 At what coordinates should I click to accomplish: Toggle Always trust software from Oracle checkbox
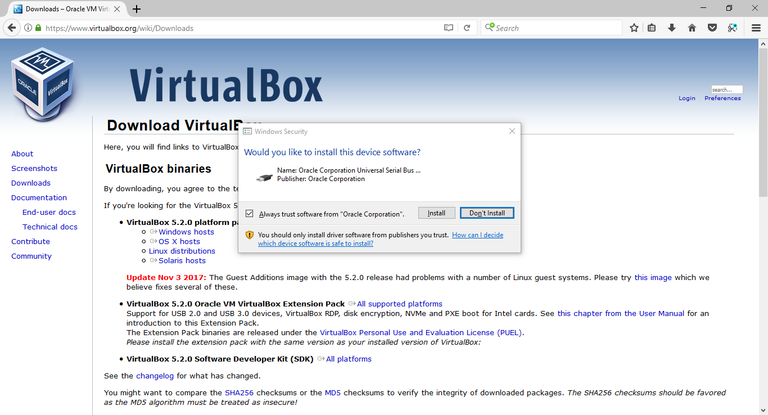249,213
